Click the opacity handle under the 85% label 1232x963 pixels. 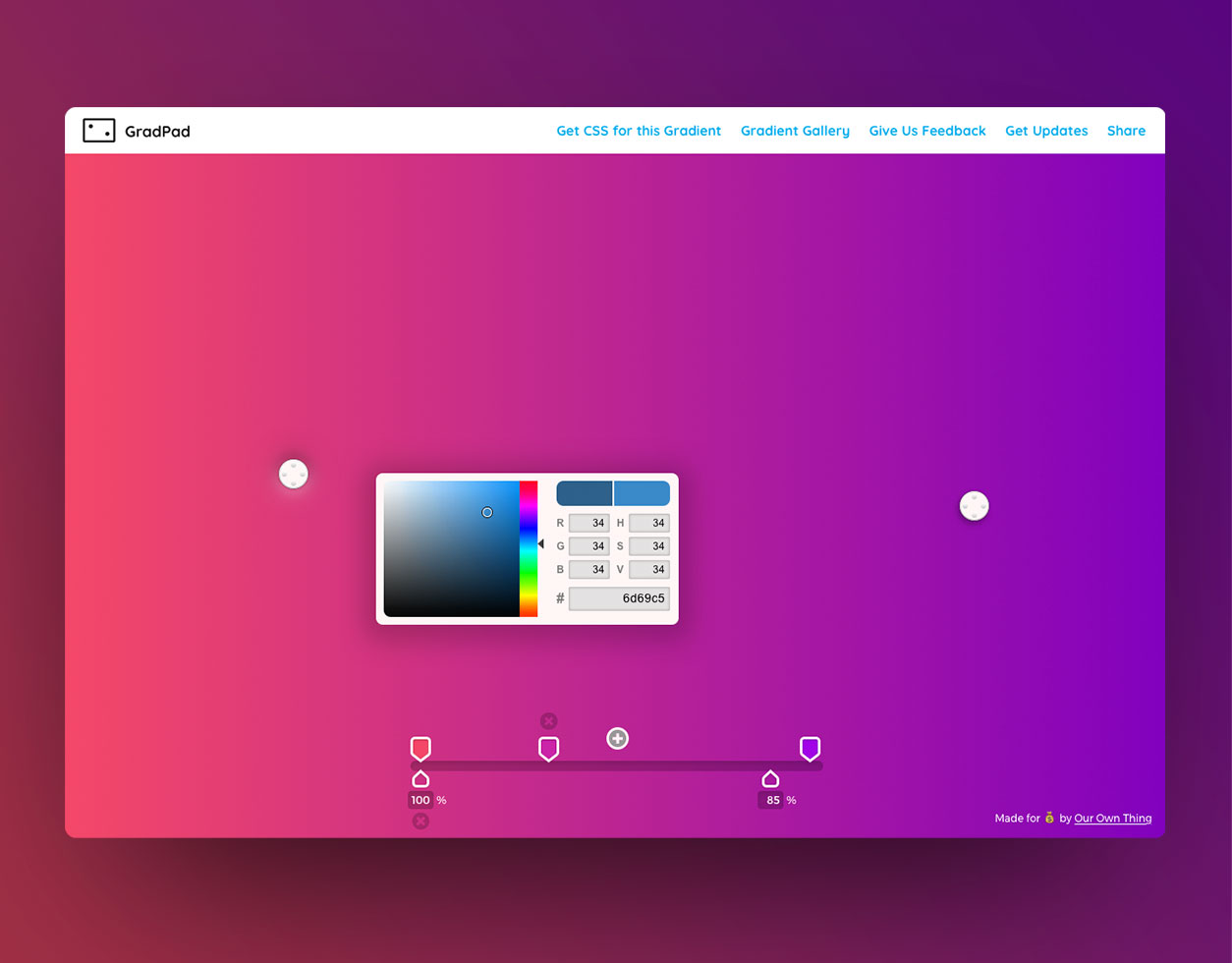(770, 778)
